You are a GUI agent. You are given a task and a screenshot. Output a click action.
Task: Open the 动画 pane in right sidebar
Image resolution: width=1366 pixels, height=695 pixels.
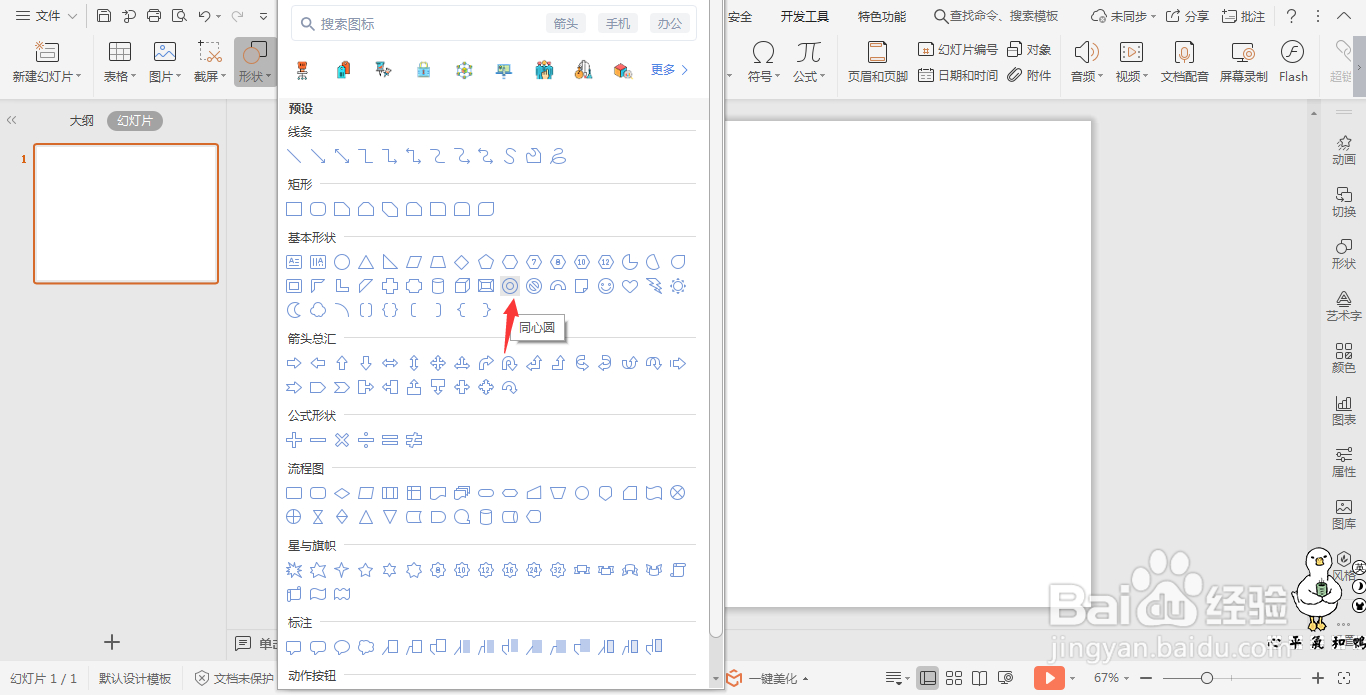coord(1344,150)
